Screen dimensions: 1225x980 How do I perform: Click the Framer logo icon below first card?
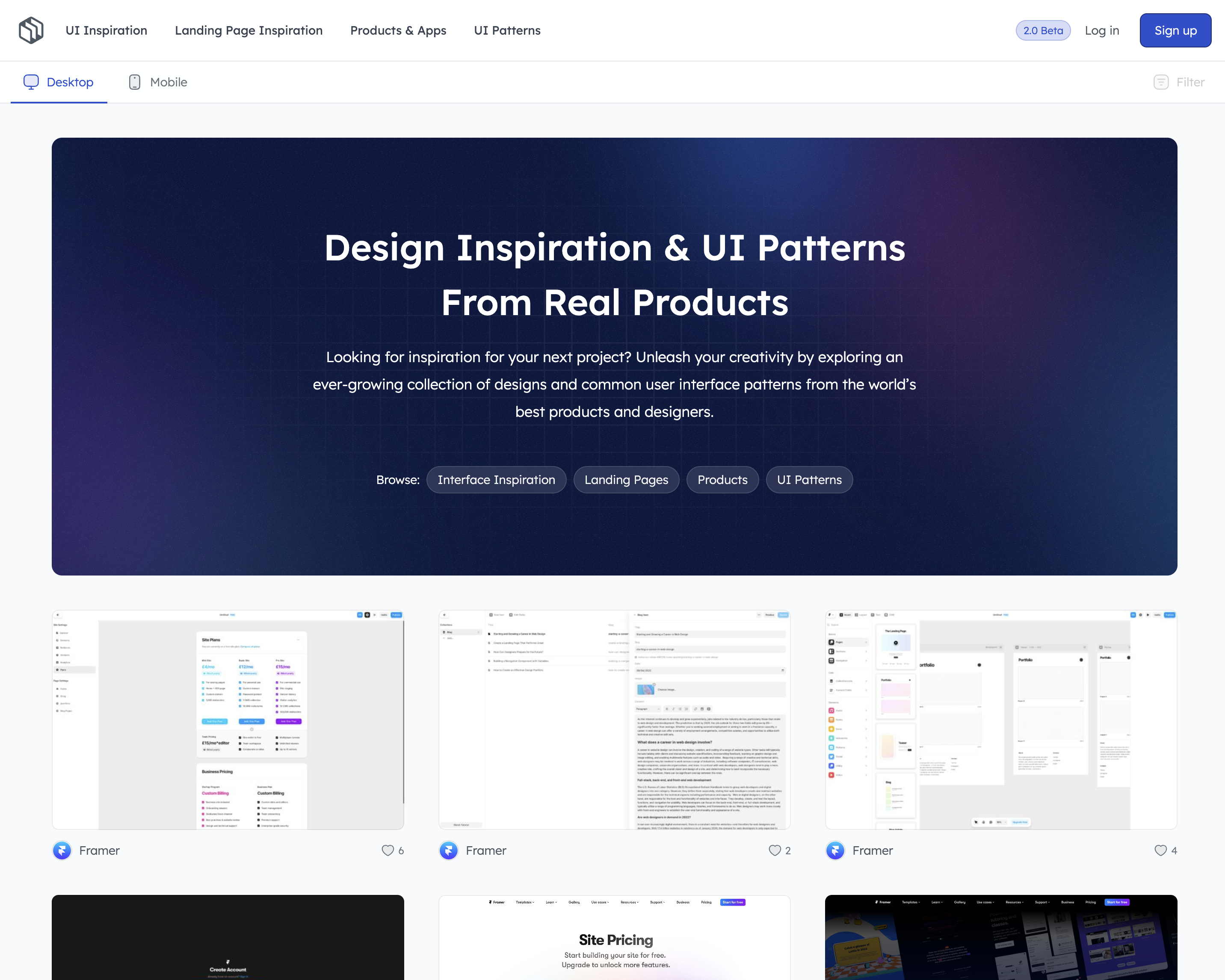coord(62,849)
